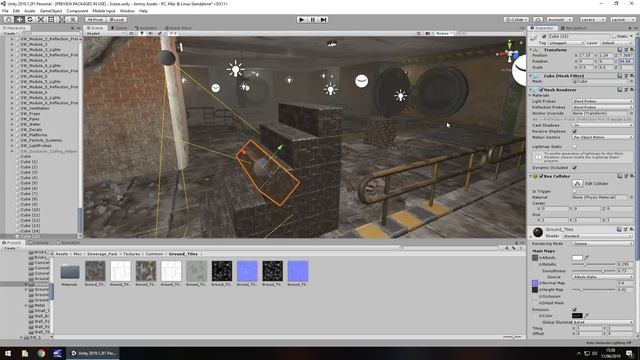640x360 pixels.
Task: Select the Move tool in toolbar
Action: click(19, 19)
